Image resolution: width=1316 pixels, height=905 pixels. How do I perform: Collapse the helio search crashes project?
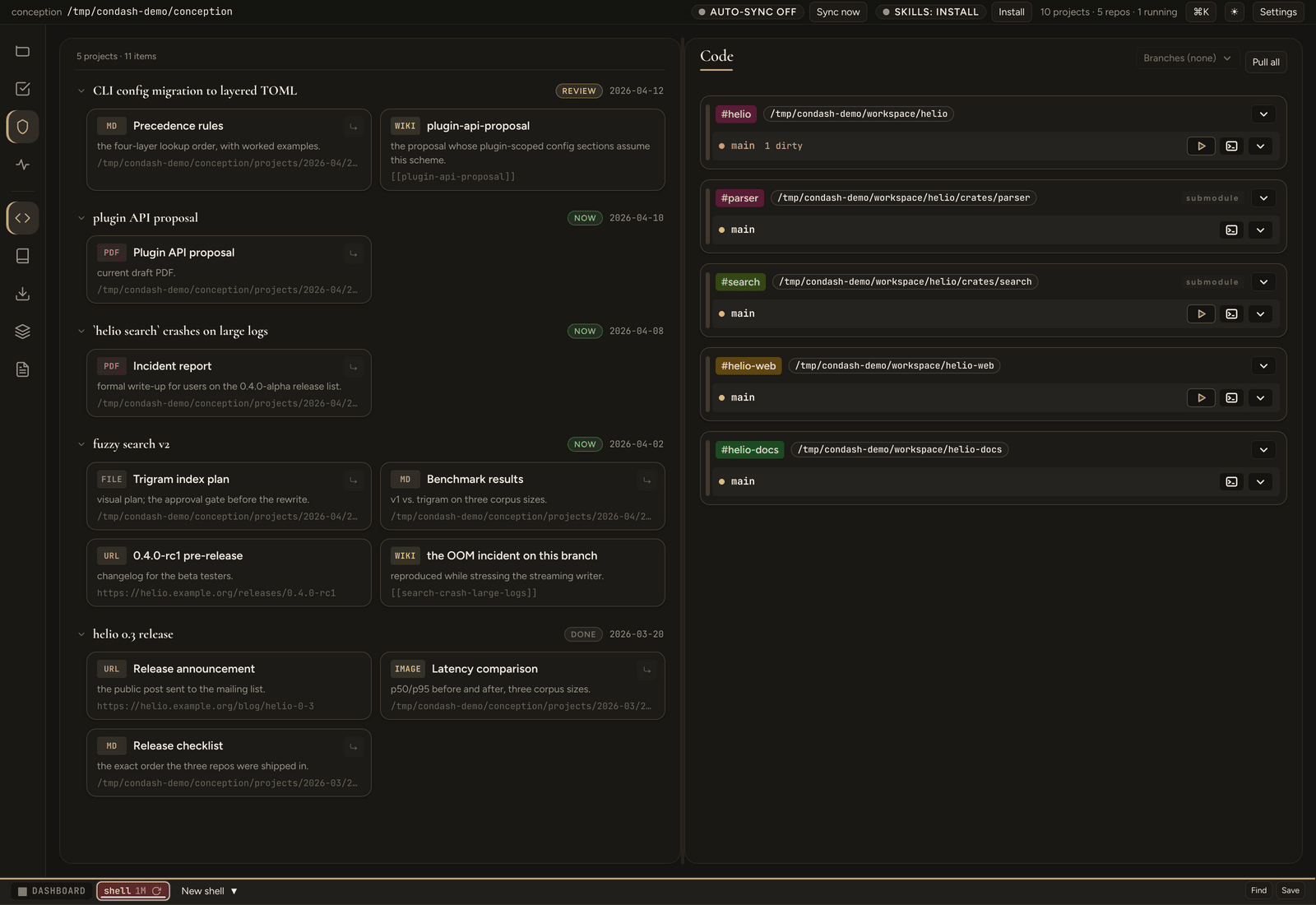pyautogui.click(x=81, y=331)
